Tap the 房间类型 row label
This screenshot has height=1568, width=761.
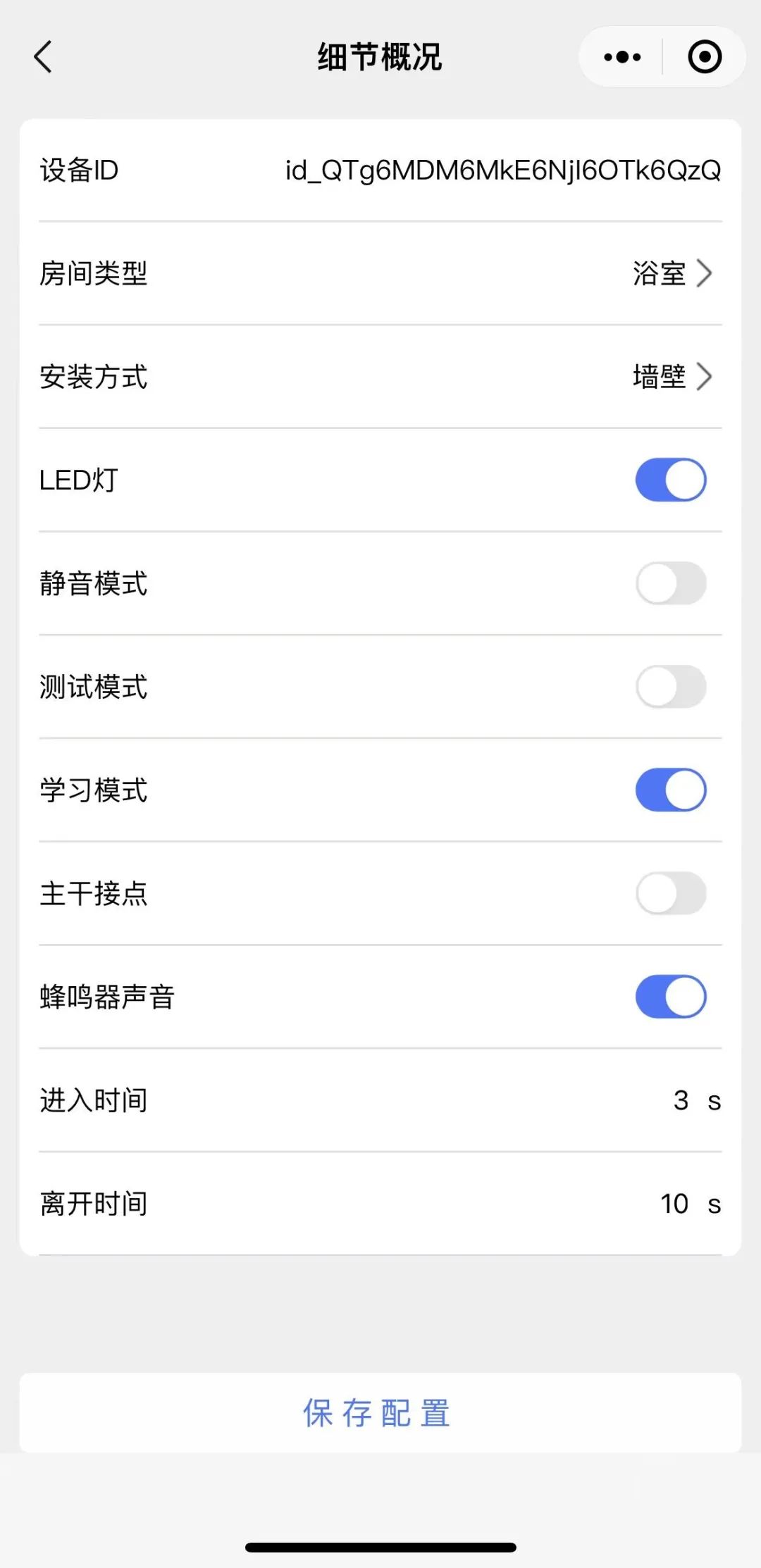coord(94,273)
